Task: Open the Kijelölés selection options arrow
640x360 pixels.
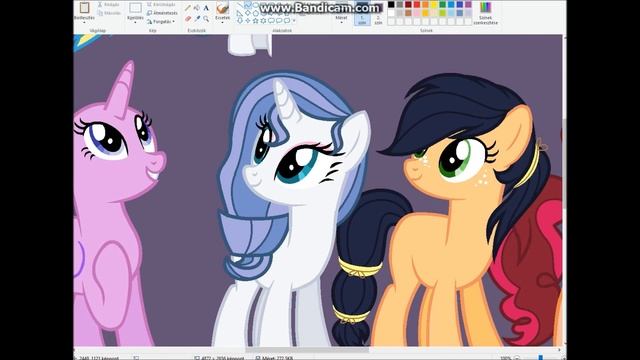Action: [135, 22]
